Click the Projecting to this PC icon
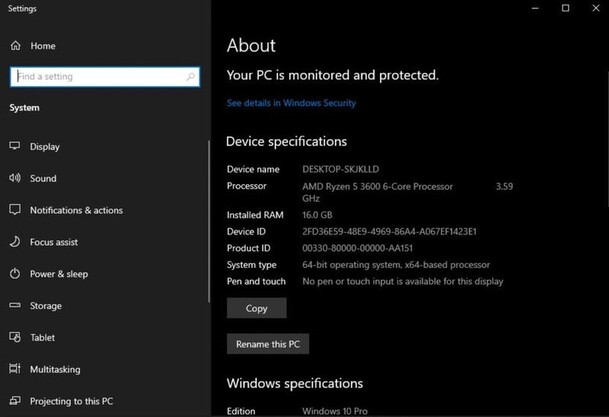Screen dimensions: 609x417 pyautogui.click(x=15, y=401)
